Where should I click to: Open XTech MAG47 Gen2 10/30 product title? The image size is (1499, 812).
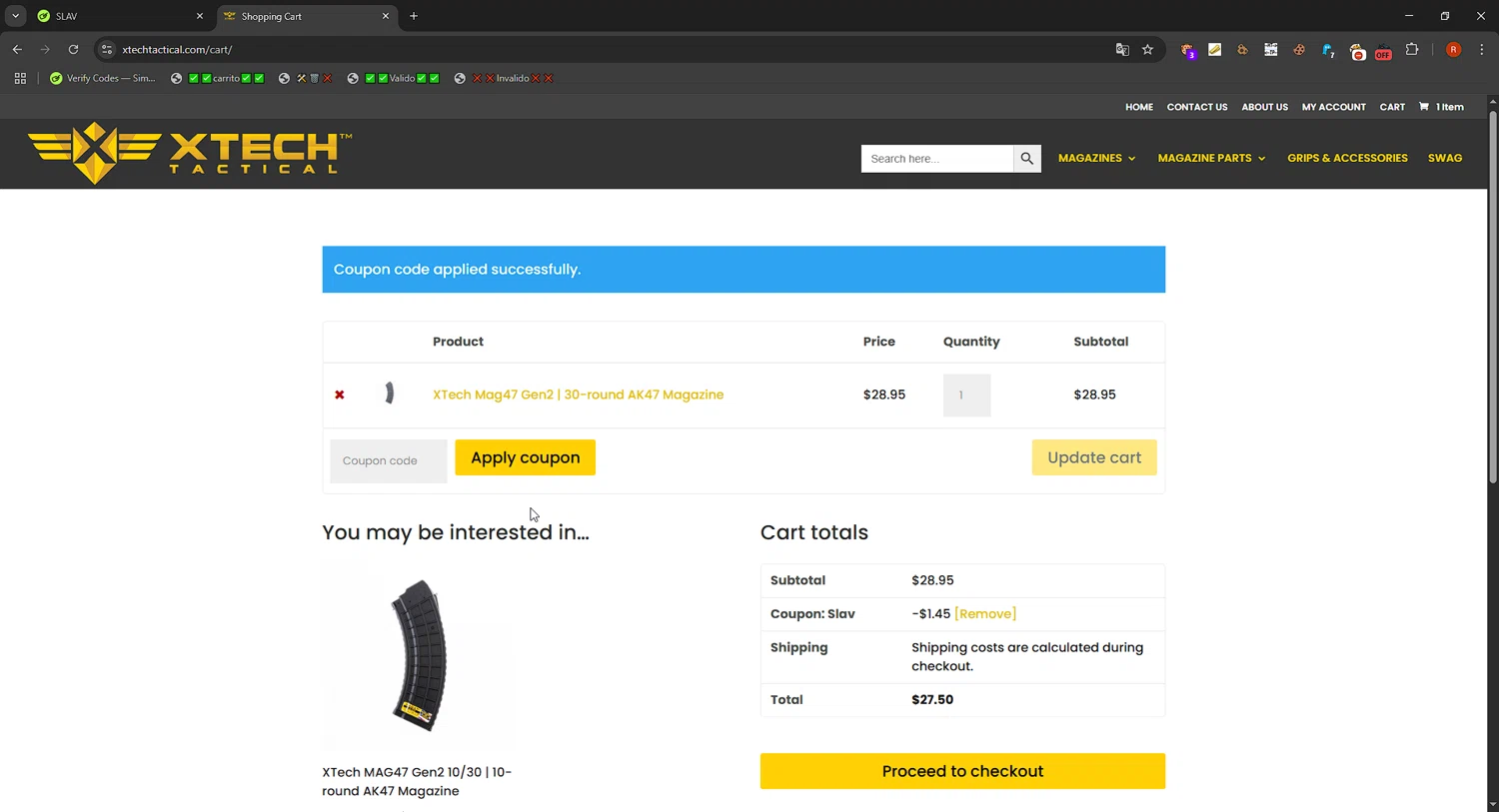417,781
